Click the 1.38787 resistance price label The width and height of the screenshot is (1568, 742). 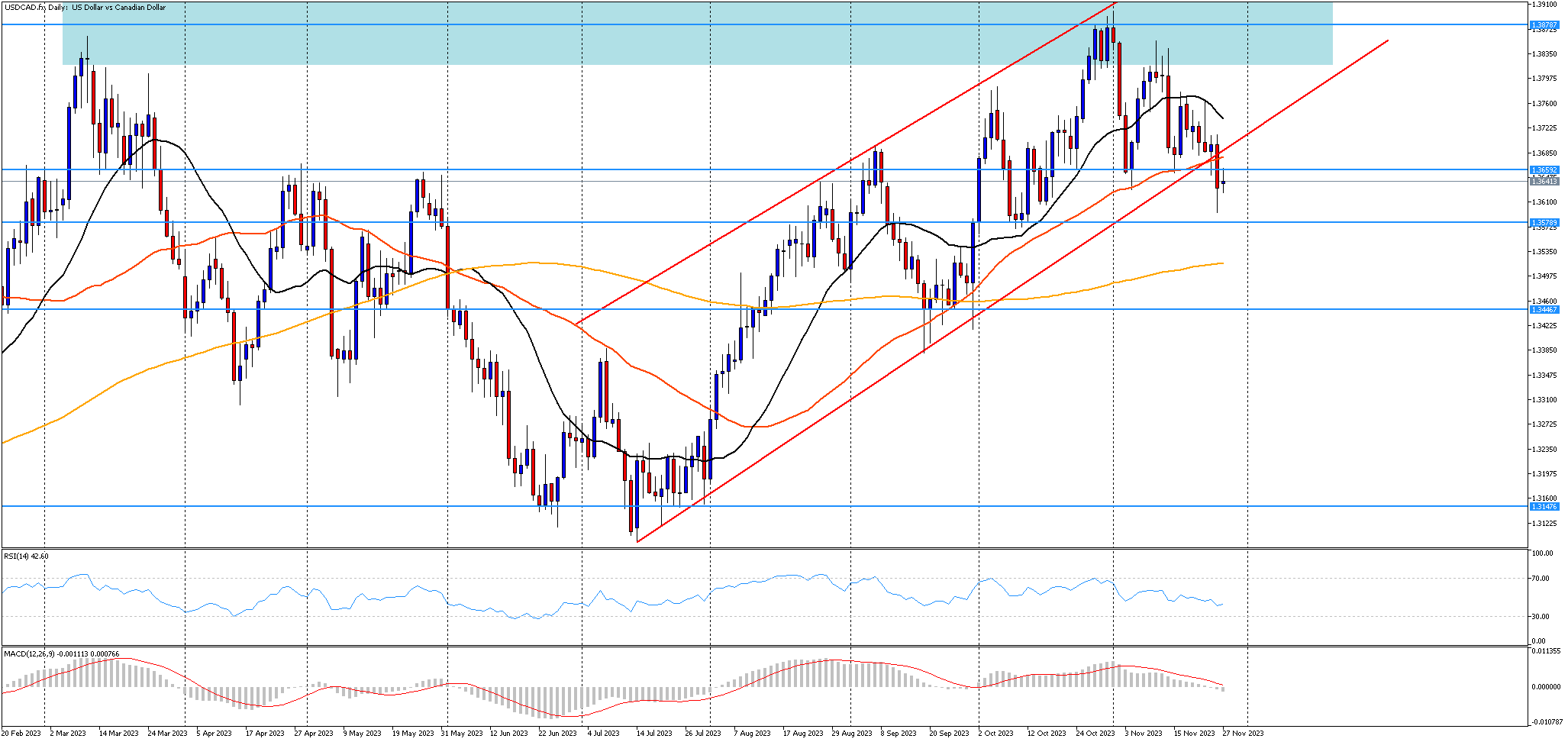1544,25
